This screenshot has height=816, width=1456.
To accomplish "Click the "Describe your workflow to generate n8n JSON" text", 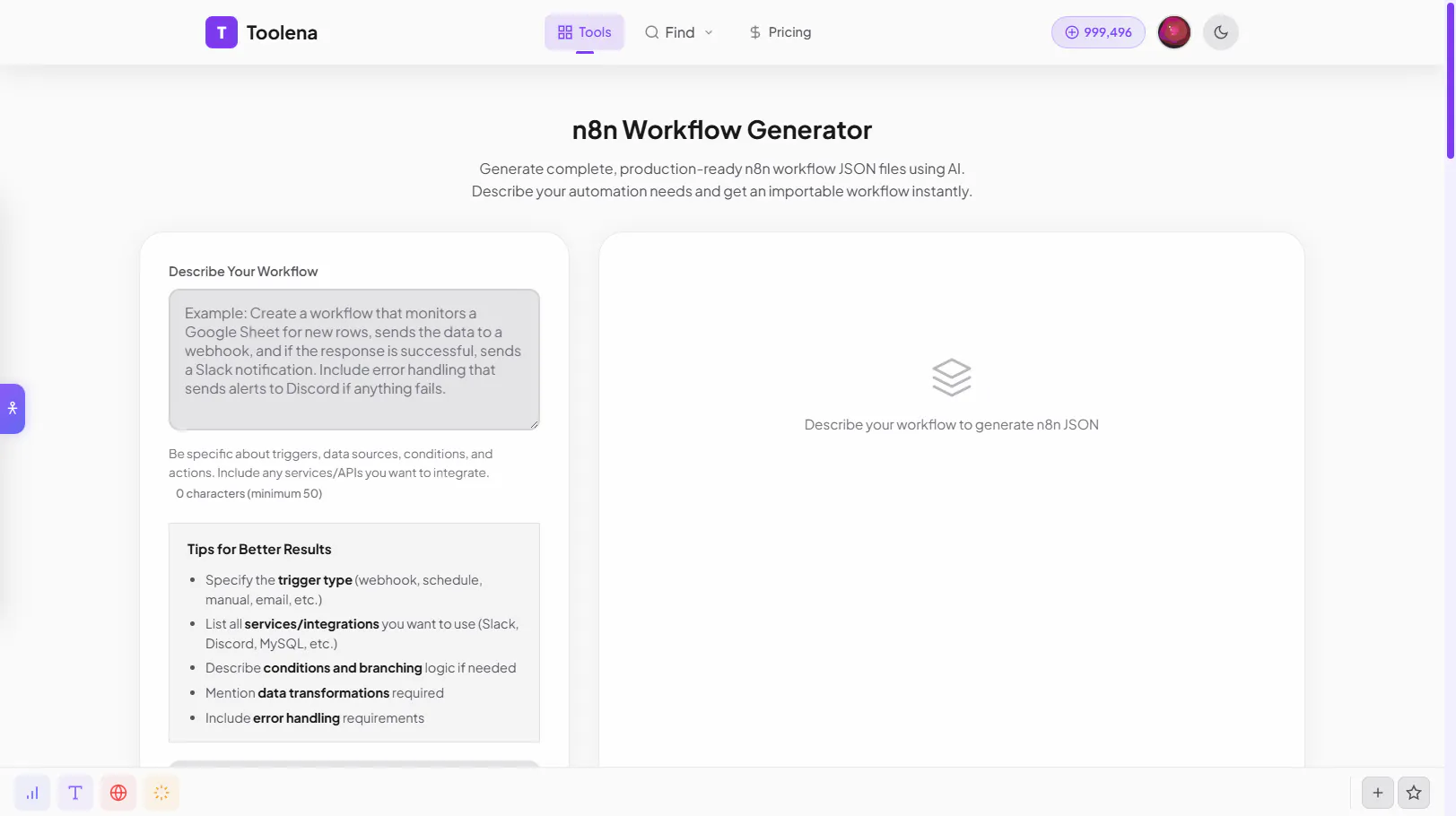I will click(952, 425).
